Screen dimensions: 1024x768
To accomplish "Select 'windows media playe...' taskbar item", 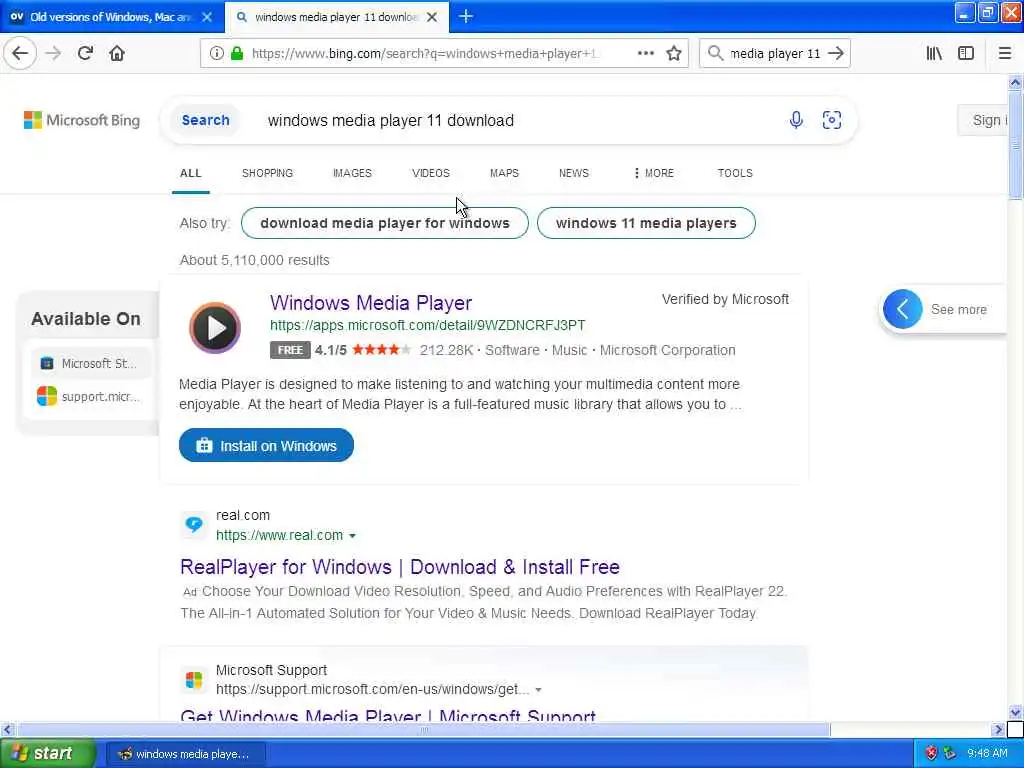I will tap(185, 754).
